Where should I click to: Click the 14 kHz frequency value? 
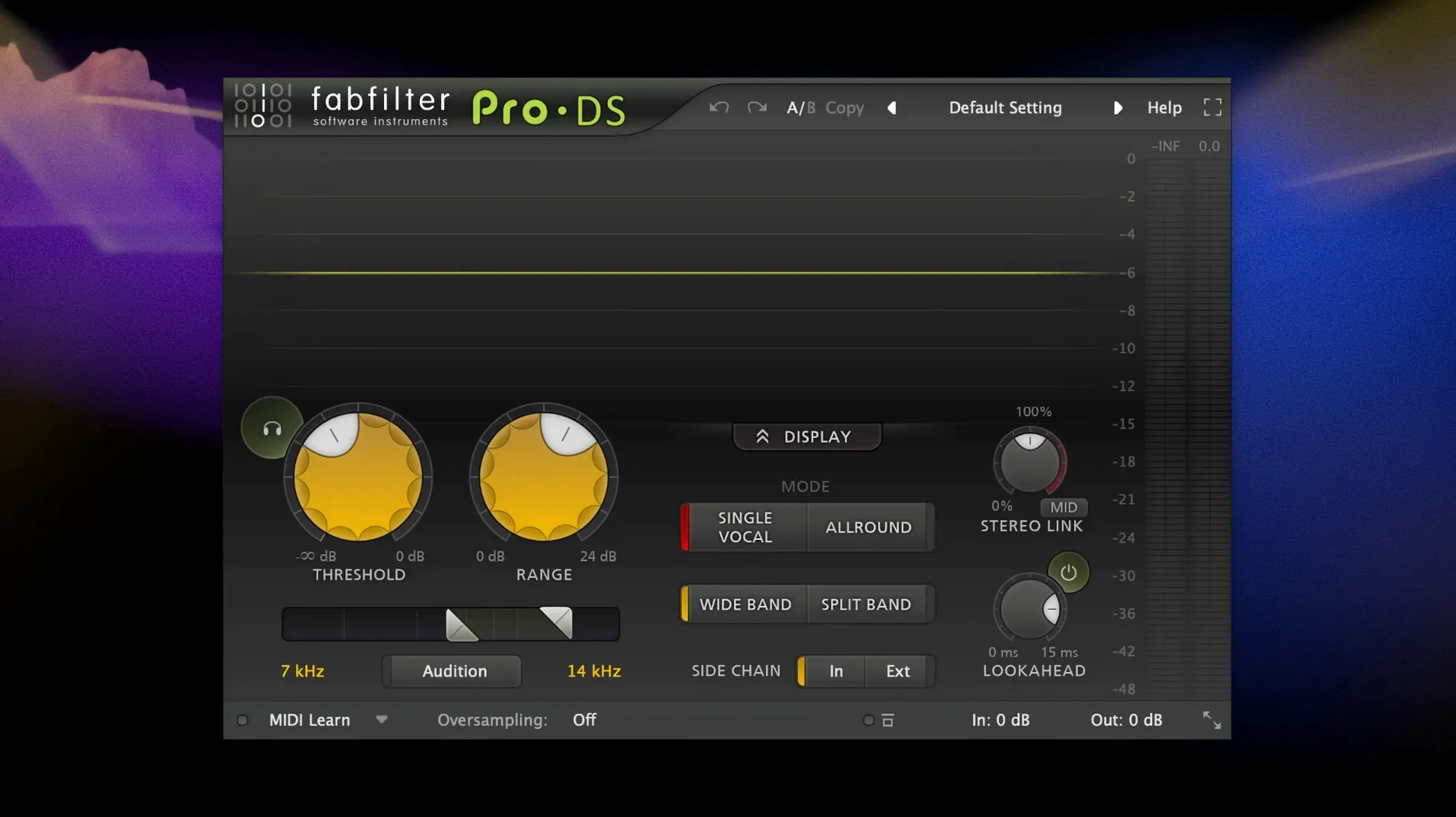point(593,671)
